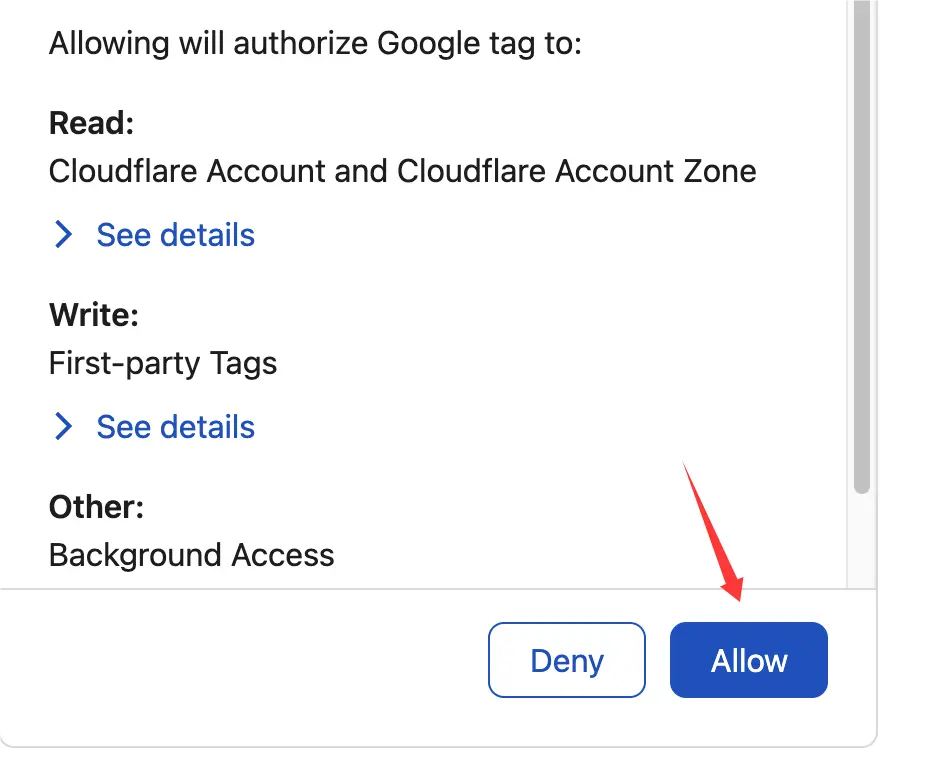The image size is (944, 774).
Task: Click the Write: section heading
Action: tap(94, 315)
